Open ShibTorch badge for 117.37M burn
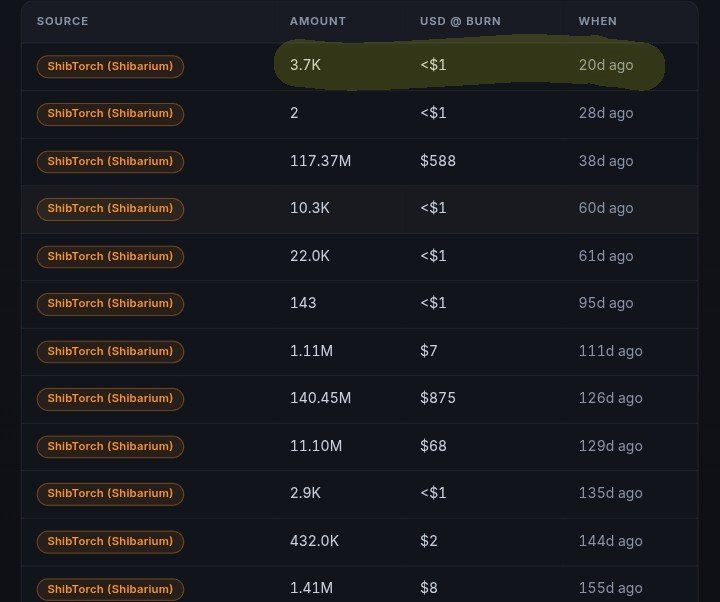Image resolution: width=720 pixels, height=602 pixels. tap(110, 162)
